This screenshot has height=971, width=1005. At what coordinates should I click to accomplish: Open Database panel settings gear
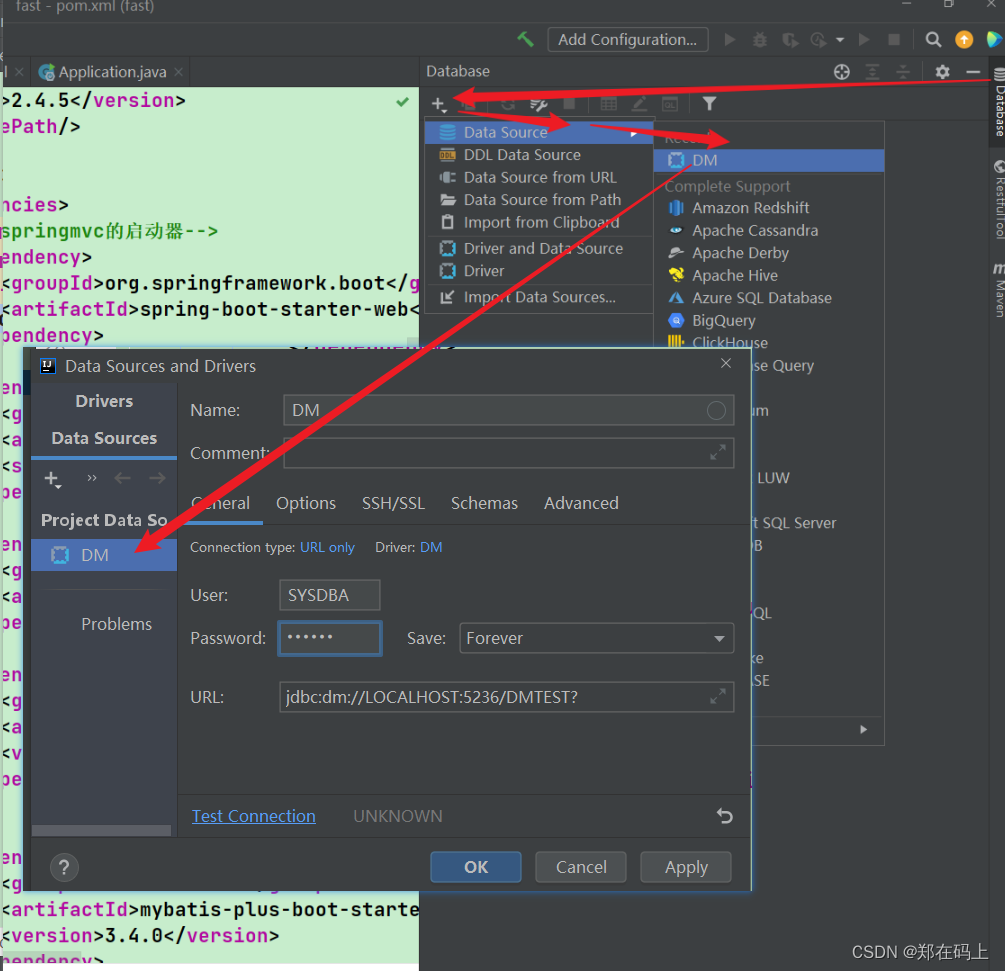pyautogui.click(x=942, y=72)
